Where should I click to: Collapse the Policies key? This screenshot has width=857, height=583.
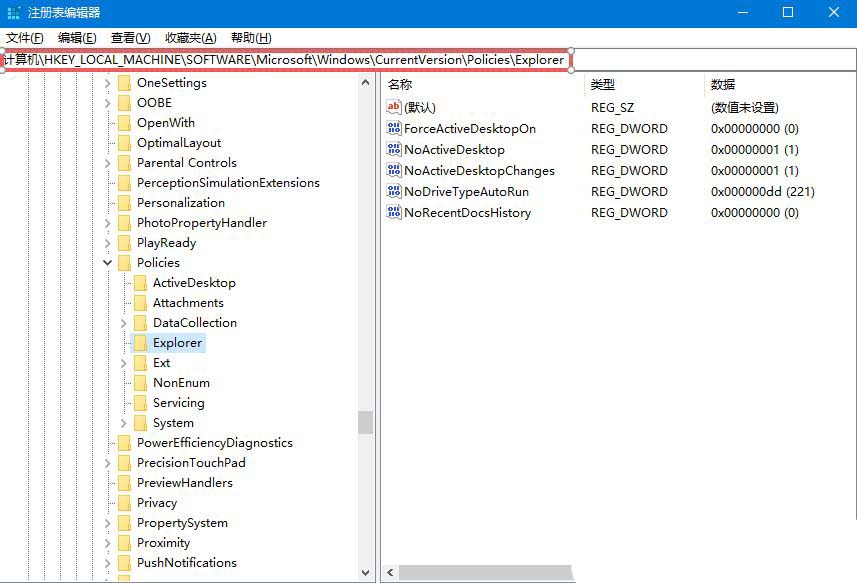pos(107,262)
